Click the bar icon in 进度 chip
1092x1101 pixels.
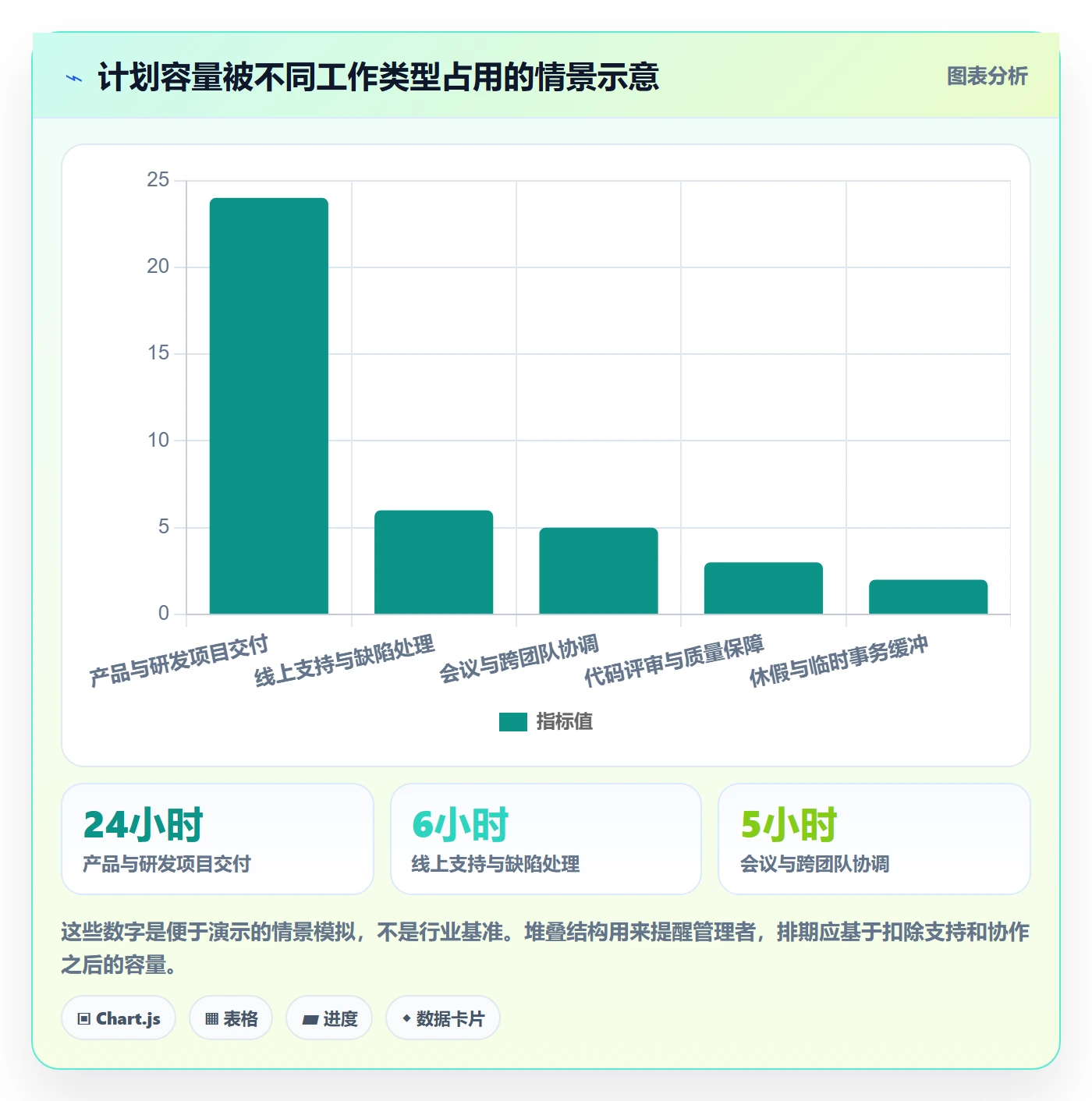click(310, 1019)
